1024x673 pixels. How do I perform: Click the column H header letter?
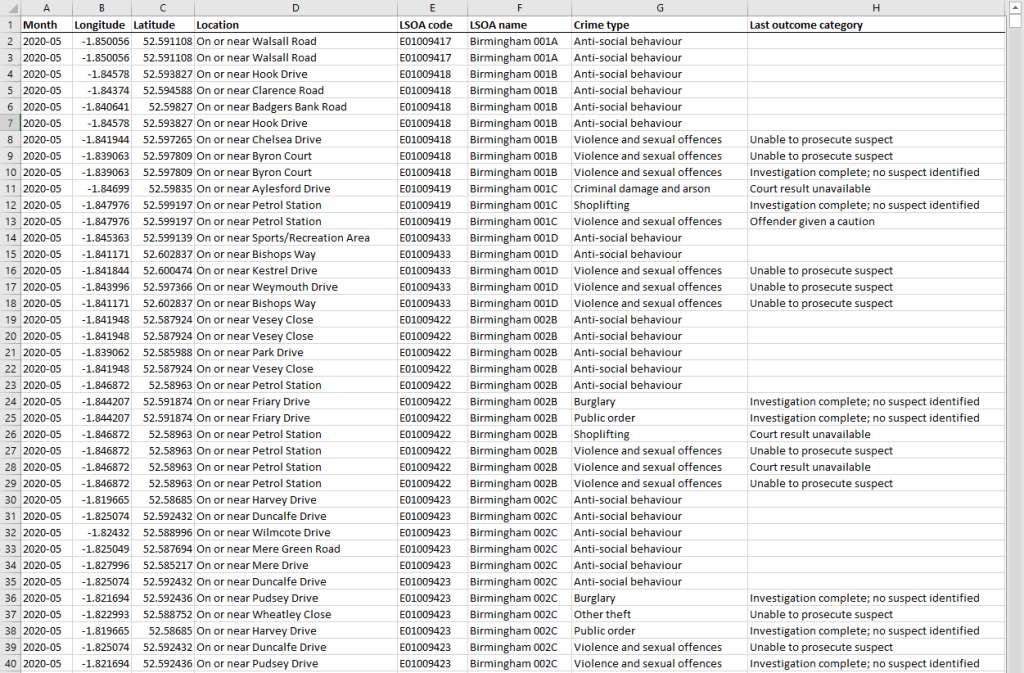tap(875, 8)
